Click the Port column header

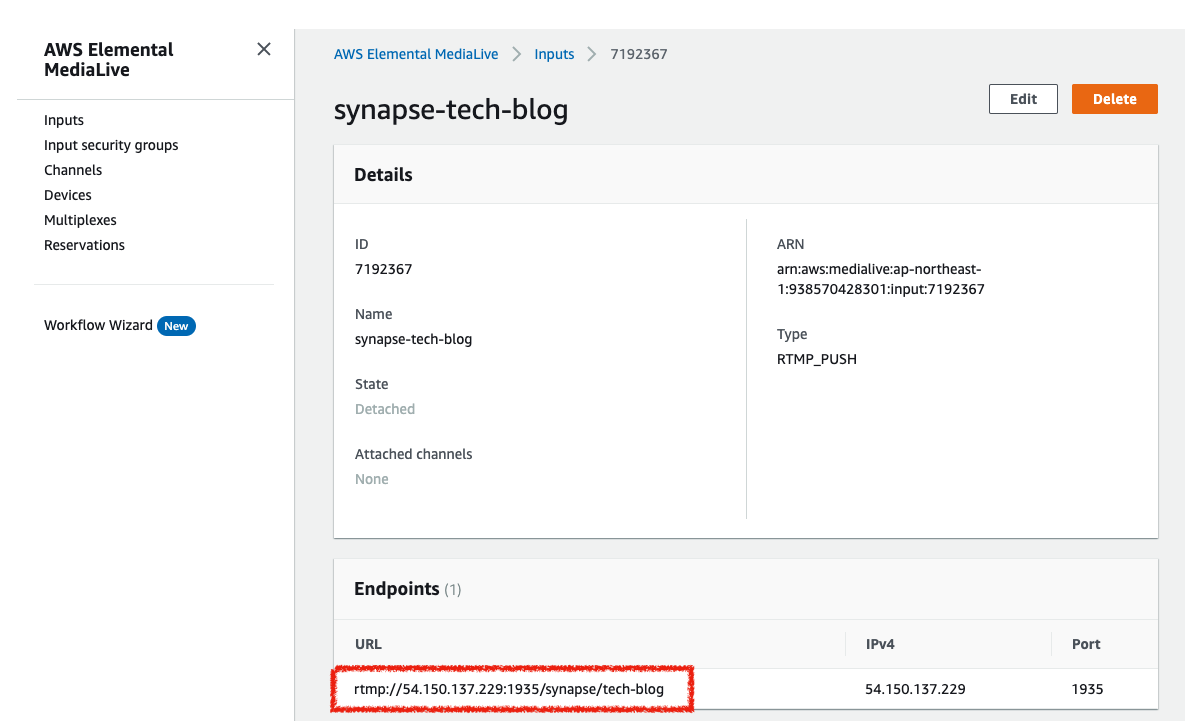(x=1086, y=644)
